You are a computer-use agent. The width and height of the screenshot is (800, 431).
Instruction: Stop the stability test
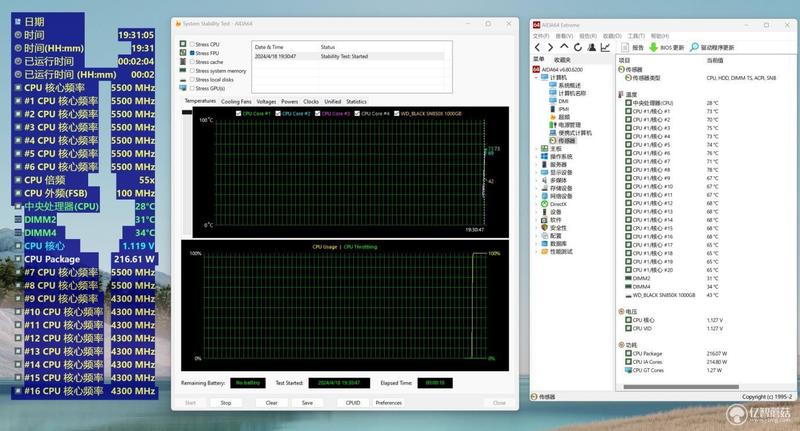(226, 403)
